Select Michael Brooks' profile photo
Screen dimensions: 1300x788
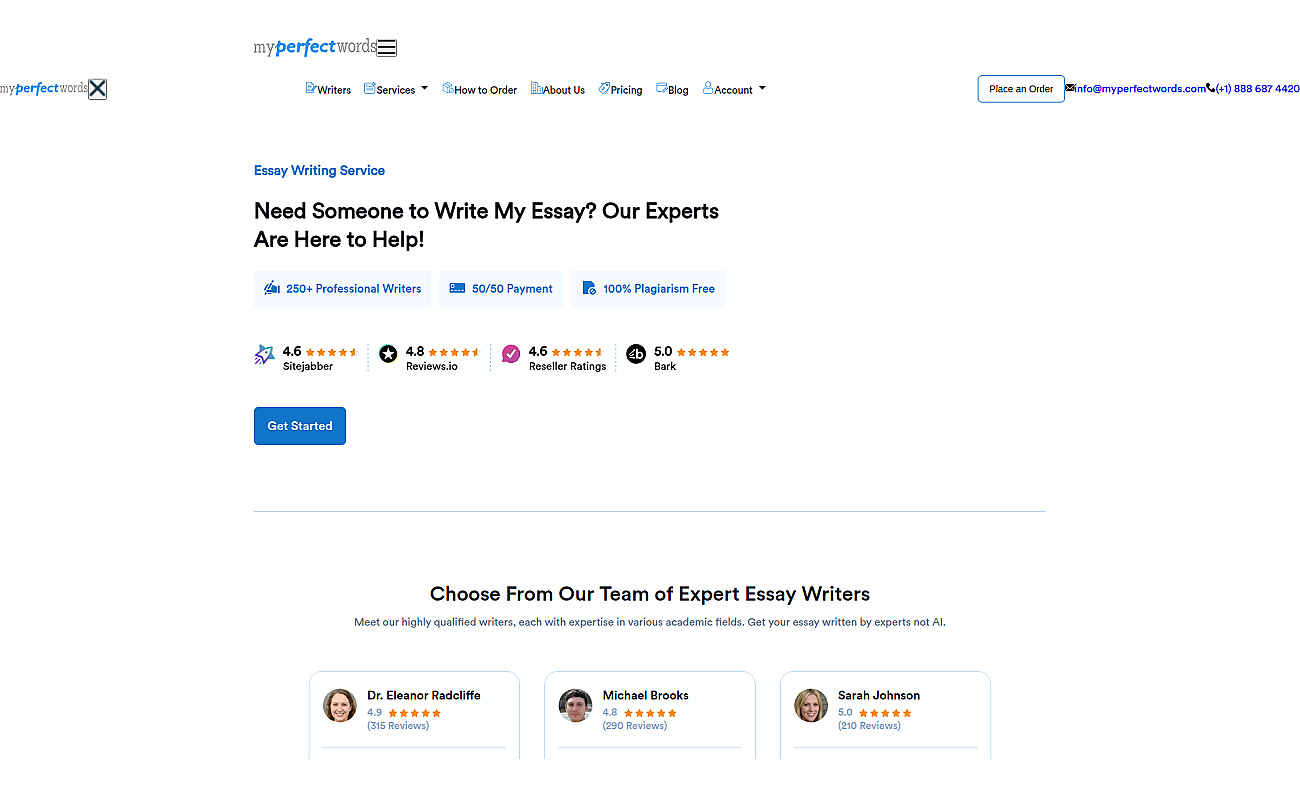[575, 705]
